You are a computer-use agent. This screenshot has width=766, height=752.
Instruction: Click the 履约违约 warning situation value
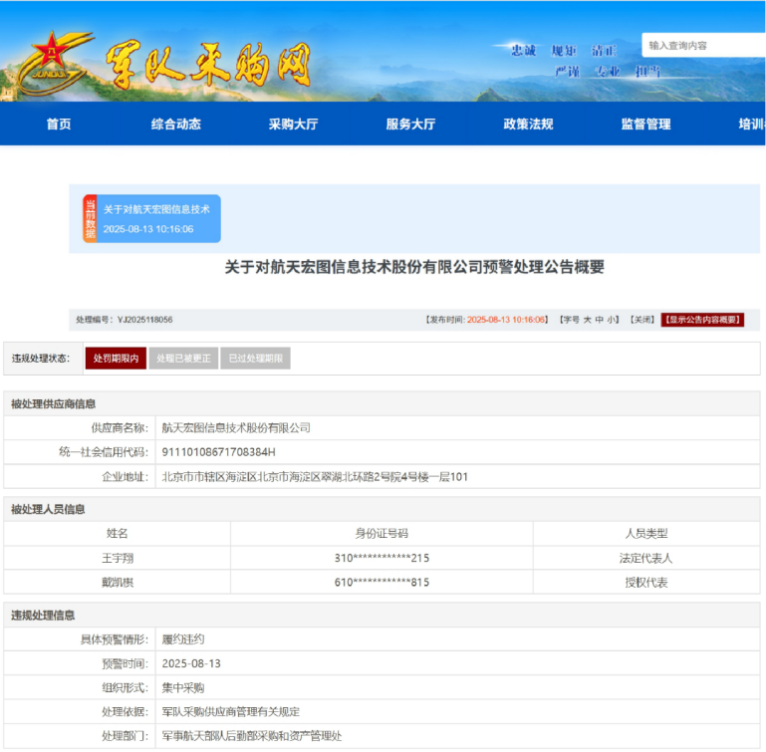coord(183,640)
